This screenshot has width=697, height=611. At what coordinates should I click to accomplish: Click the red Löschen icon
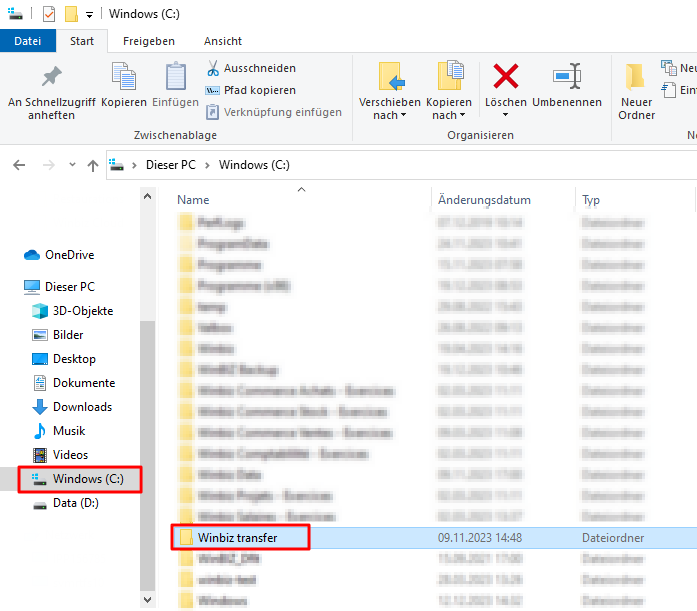506,77
